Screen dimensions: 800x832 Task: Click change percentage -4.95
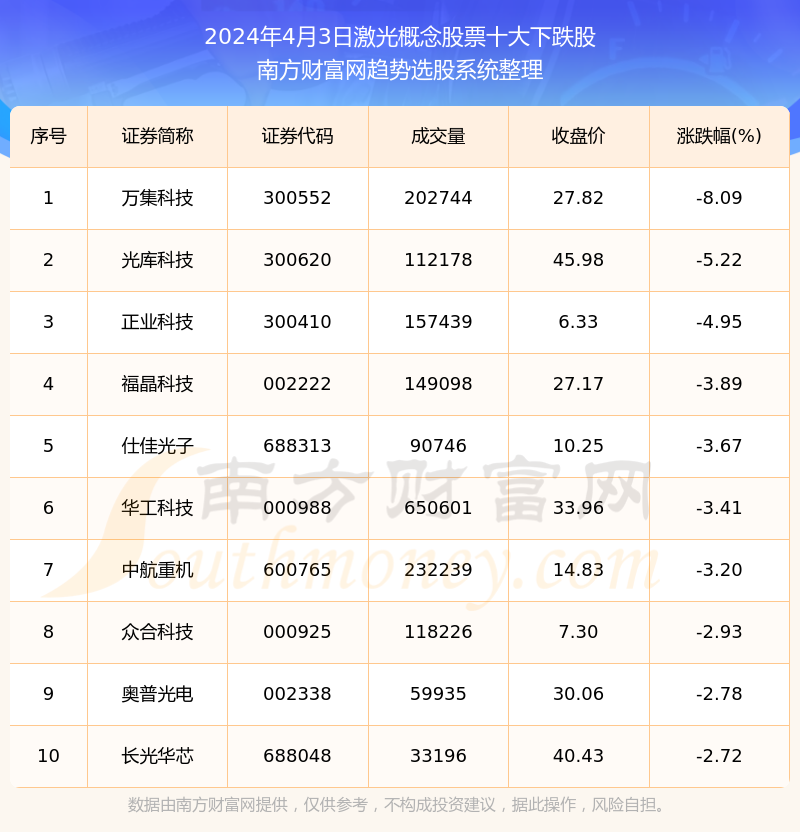[x=719, y=322]
